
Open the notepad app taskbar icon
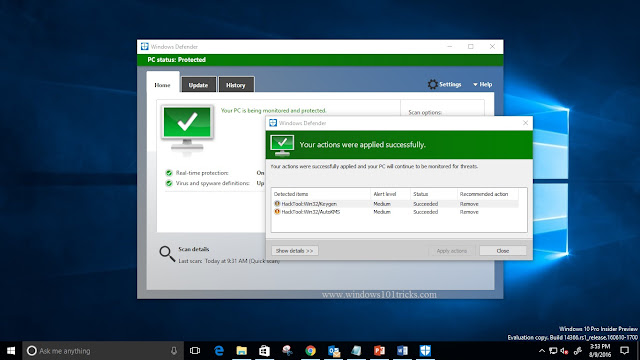(356, 351)
